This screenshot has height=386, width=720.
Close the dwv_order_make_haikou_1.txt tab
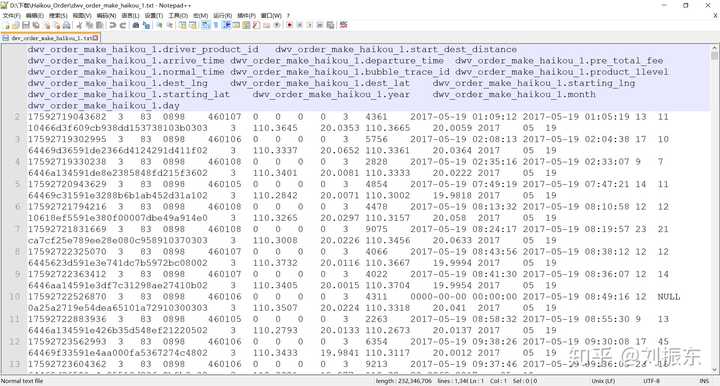tap(96, 38)
